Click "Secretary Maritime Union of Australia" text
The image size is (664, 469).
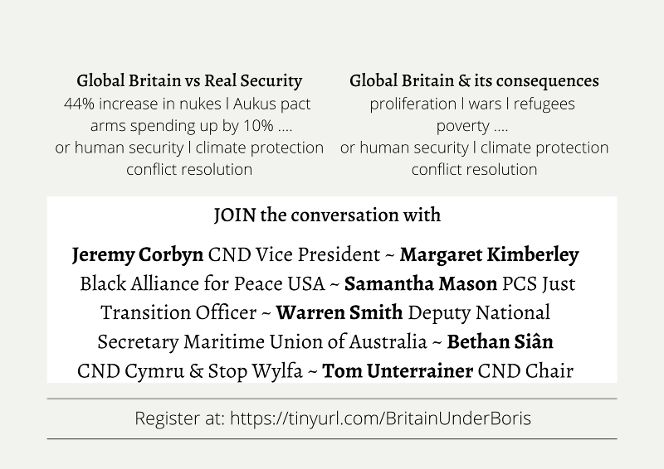click(x=263, y=342)
